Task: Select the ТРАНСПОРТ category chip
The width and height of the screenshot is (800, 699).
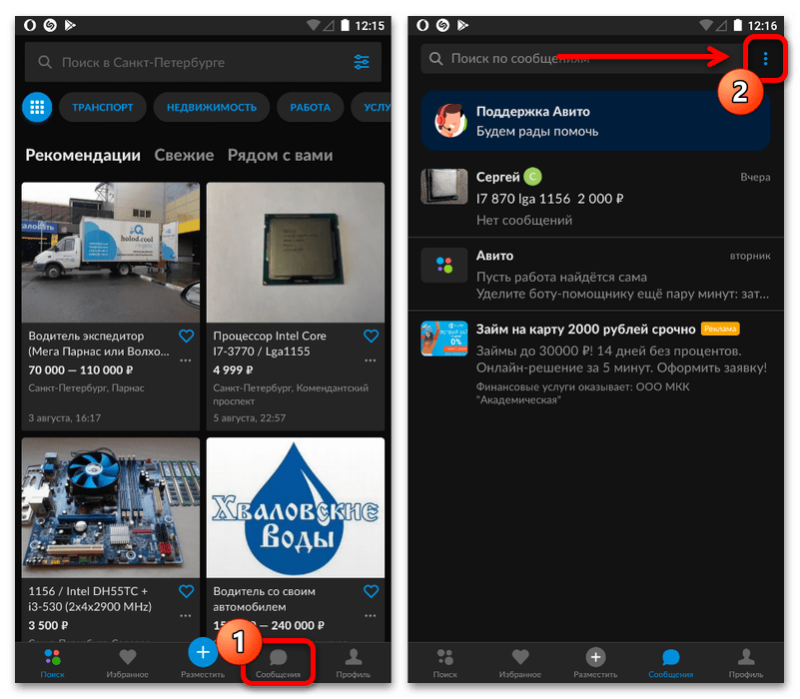Action: (x=103, y=107)
